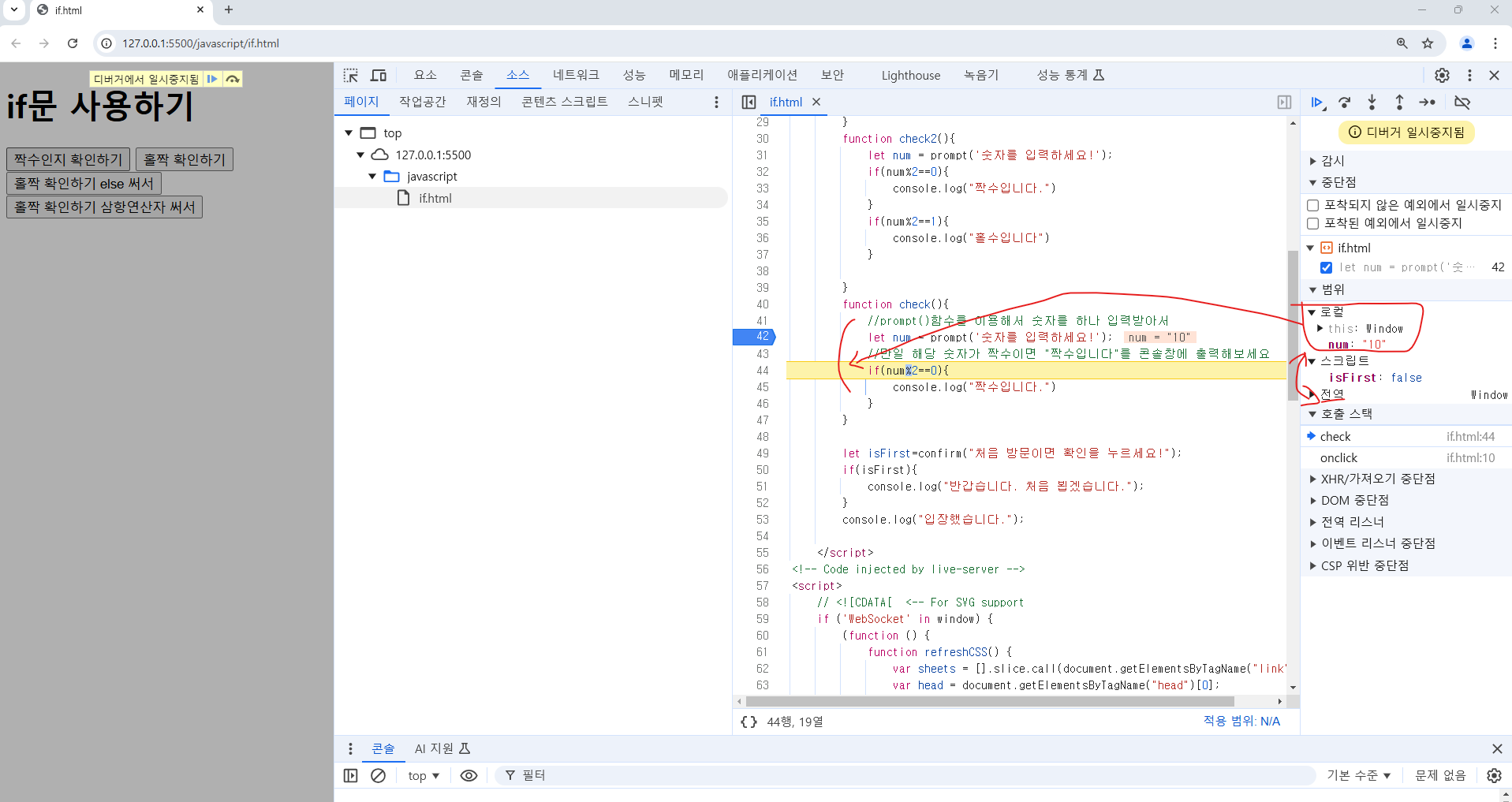Image resolution: width=1512 pixels, height=802 pixels.
Task: Close the DevTools panel
Action: (1494, 75)
